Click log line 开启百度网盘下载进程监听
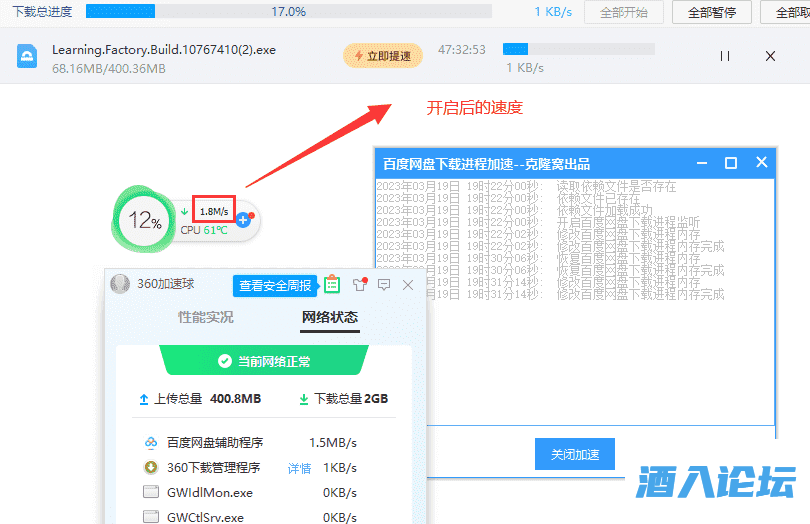Screen dimensions: 810x524 [x=628, y=223]
